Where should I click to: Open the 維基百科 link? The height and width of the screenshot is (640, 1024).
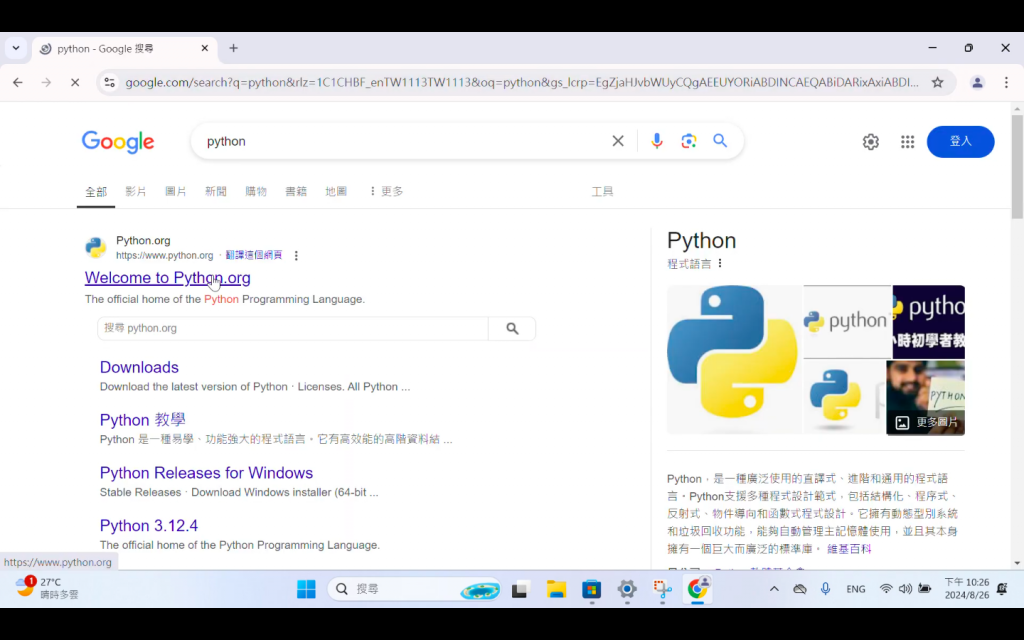click(x=849, y=549)
